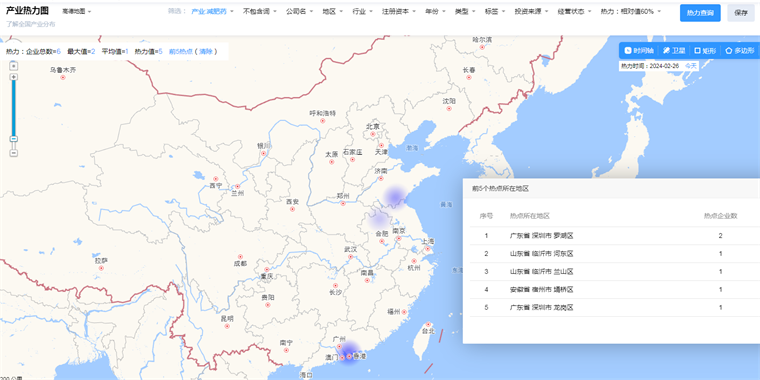Click the 台北 city marker
Image resolution: width=760 pixels, height=380 pixels.
tap(428, 324)
